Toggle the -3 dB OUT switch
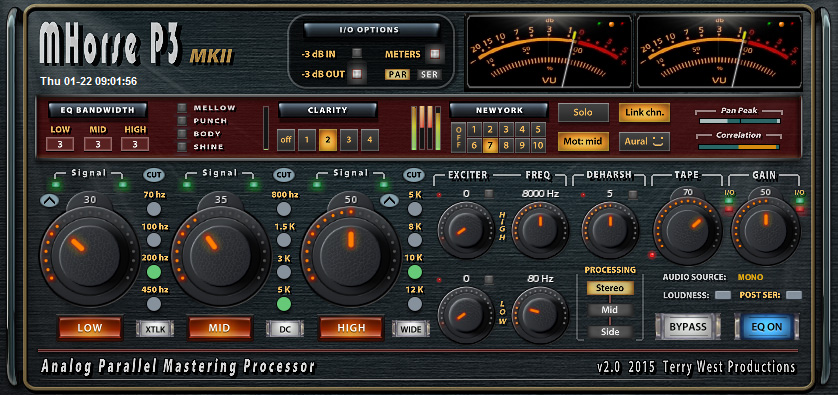This screenshot has height=395, width=838. coord(356,74)
